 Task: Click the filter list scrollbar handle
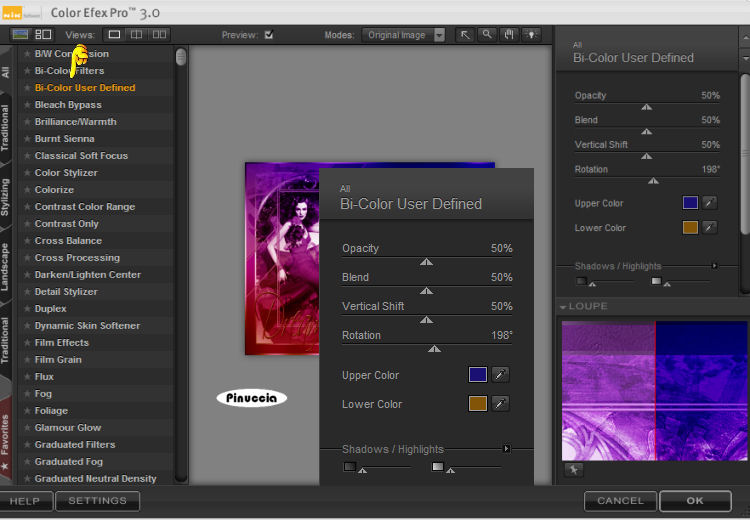click(x=181, y=57)
